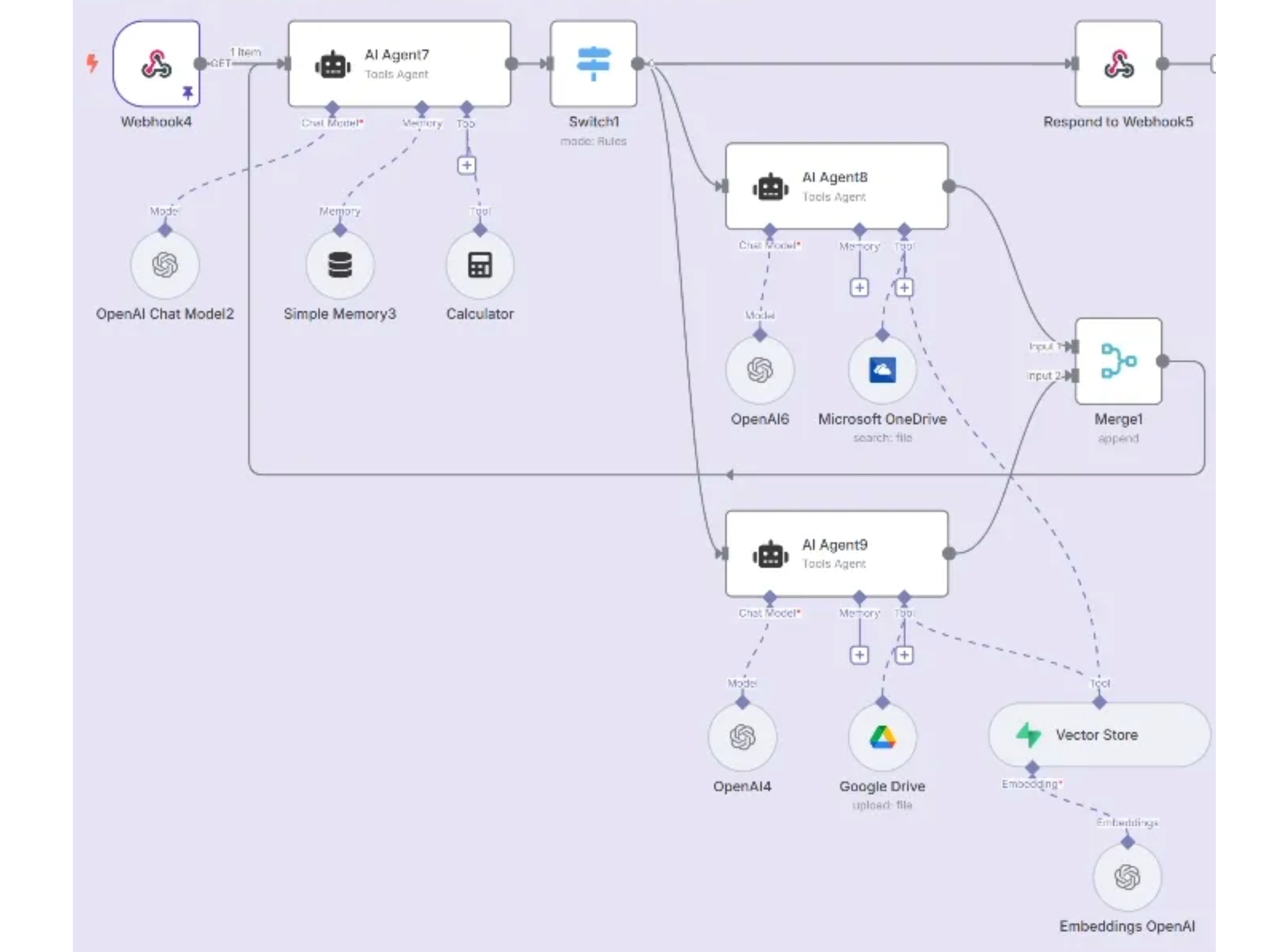The height and width of the screenshot is (952, 1270).
Task: Click AI Agent7 Memory connector diamond
Action: click(x=422, y=108)
